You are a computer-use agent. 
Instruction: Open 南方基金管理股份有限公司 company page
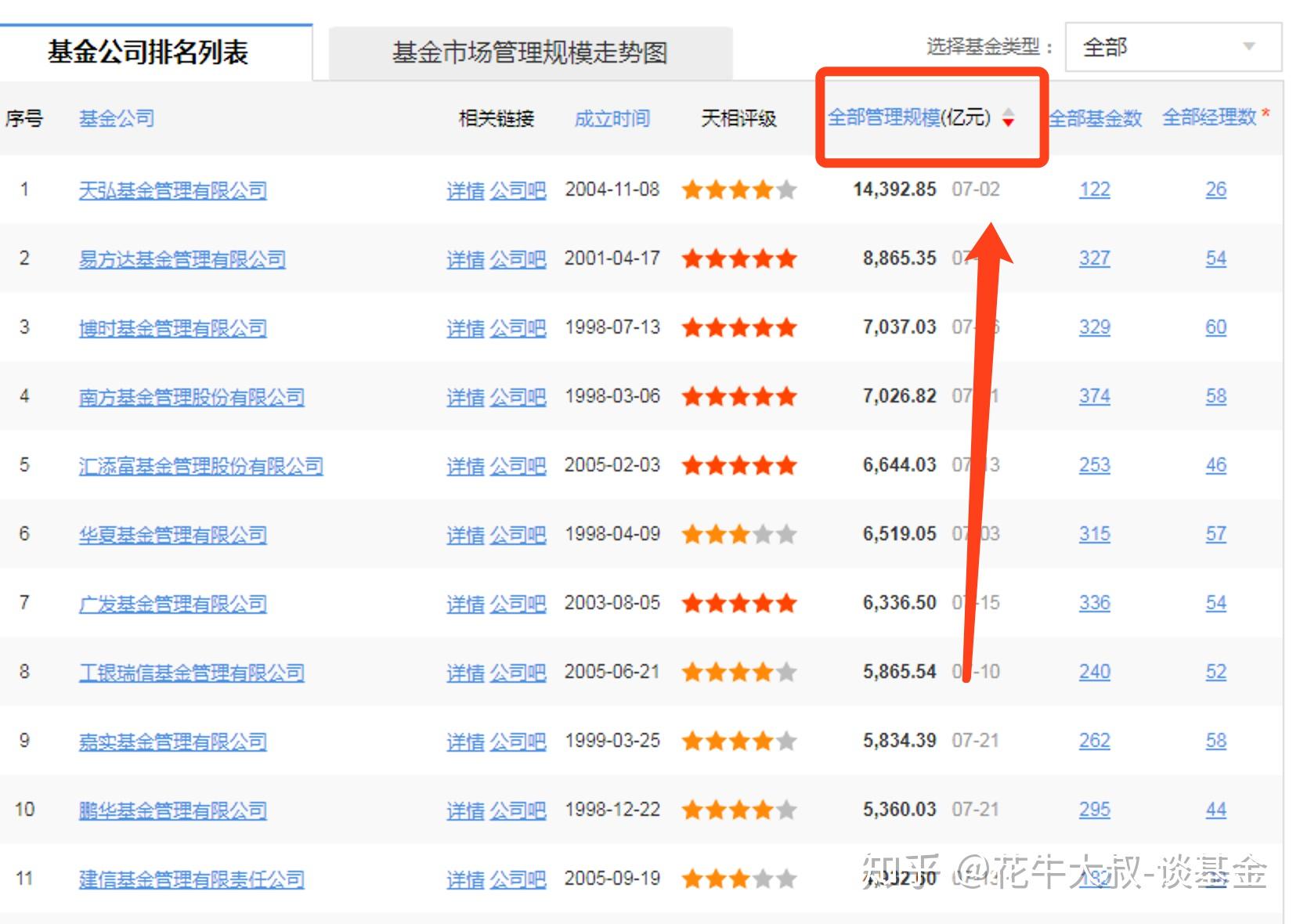pyautogui.click(x=192, y=397)
